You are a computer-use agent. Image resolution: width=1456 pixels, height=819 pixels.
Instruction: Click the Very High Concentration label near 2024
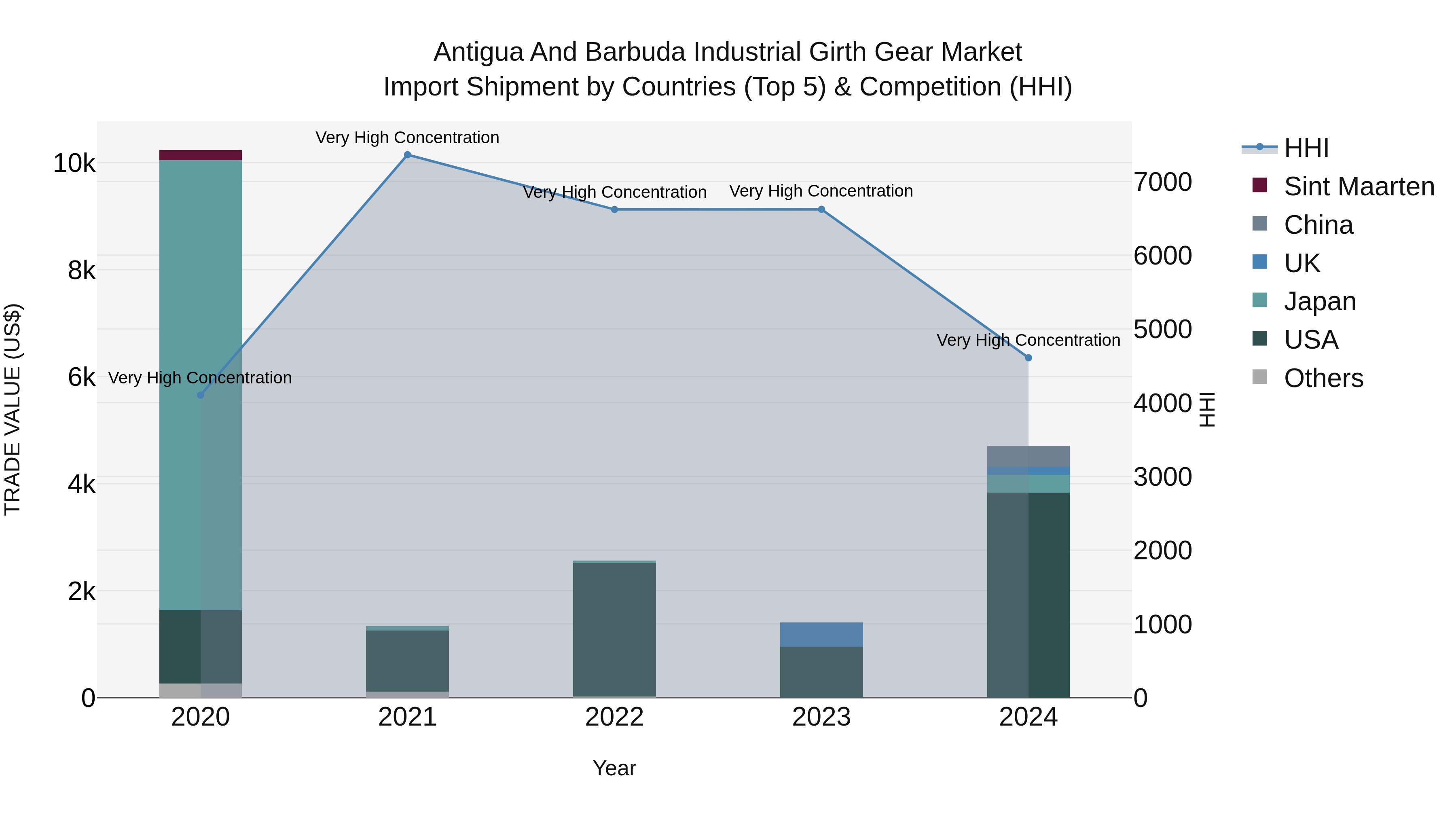[1028, 340]
